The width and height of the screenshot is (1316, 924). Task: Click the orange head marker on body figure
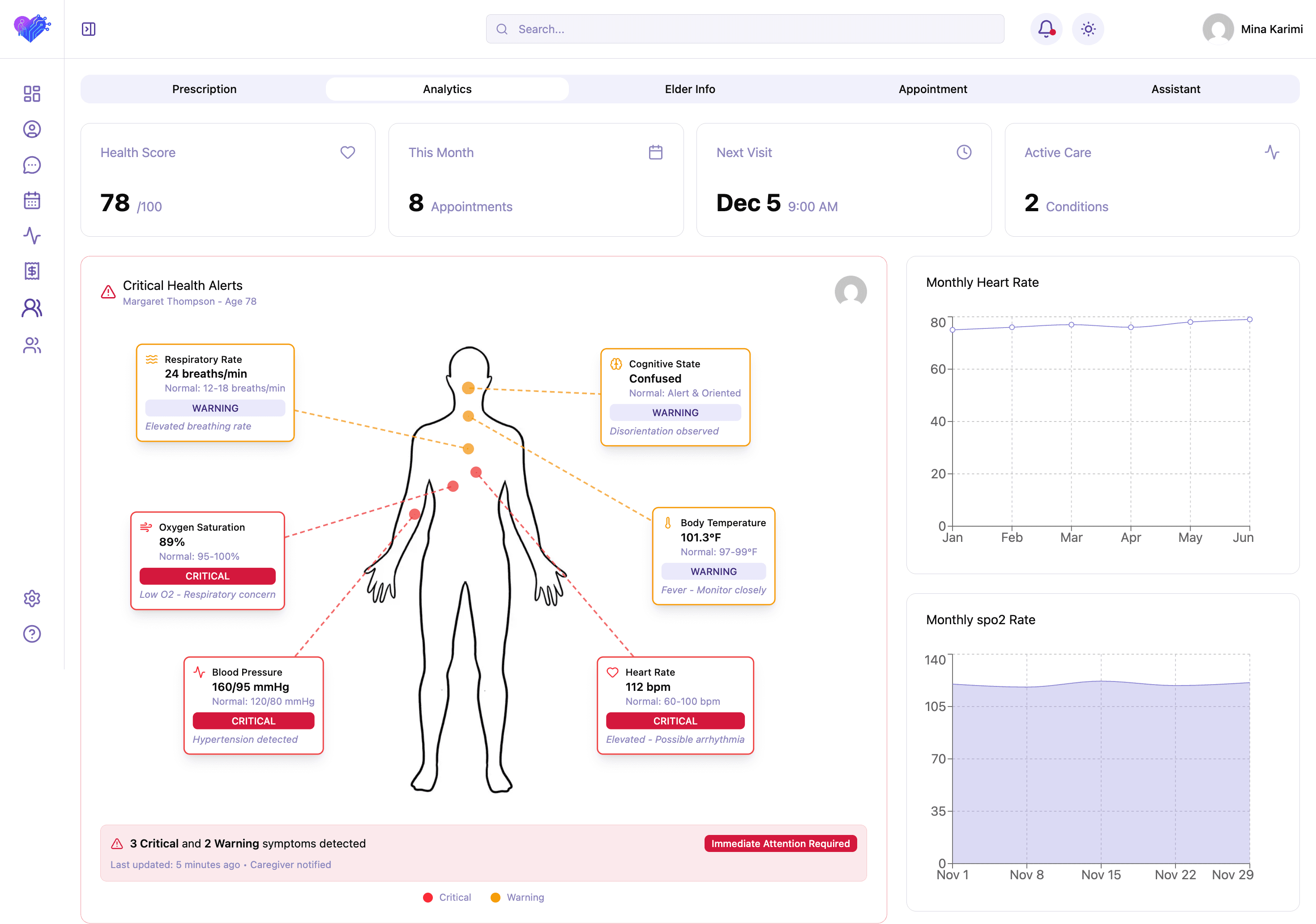[x=468, y=388]
